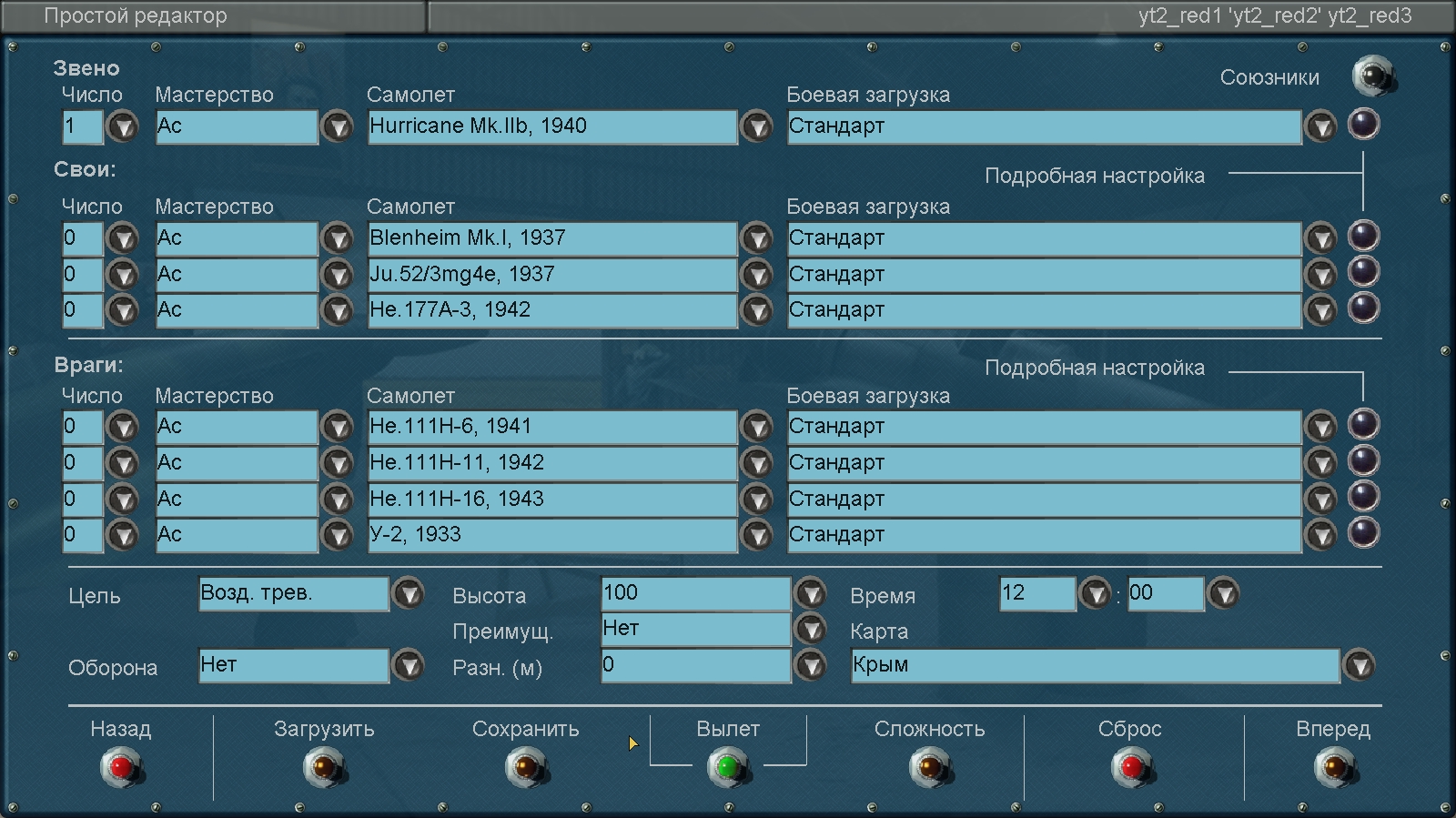Open detailed setup for Ju.52/3mg4e row
1456x818 pixels.
(x=1363, y=271)
